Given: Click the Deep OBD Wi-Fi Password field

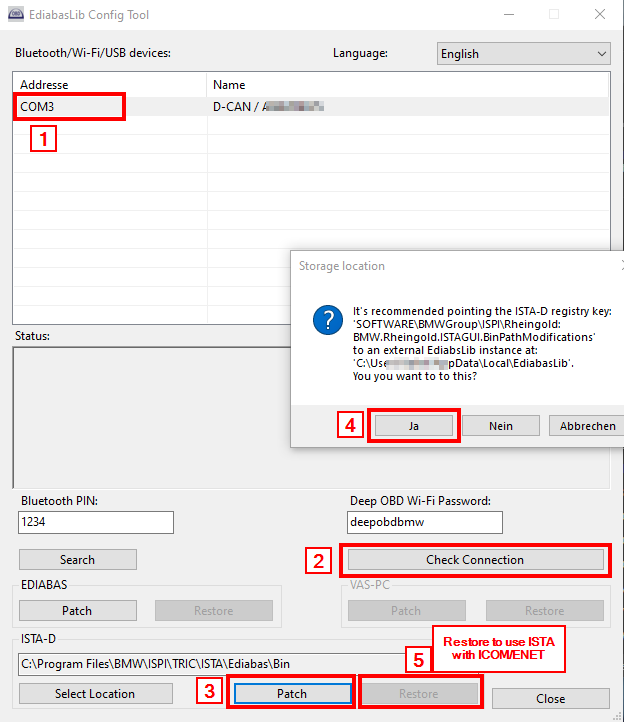Looking at the screenshot, I should (424, 522).
